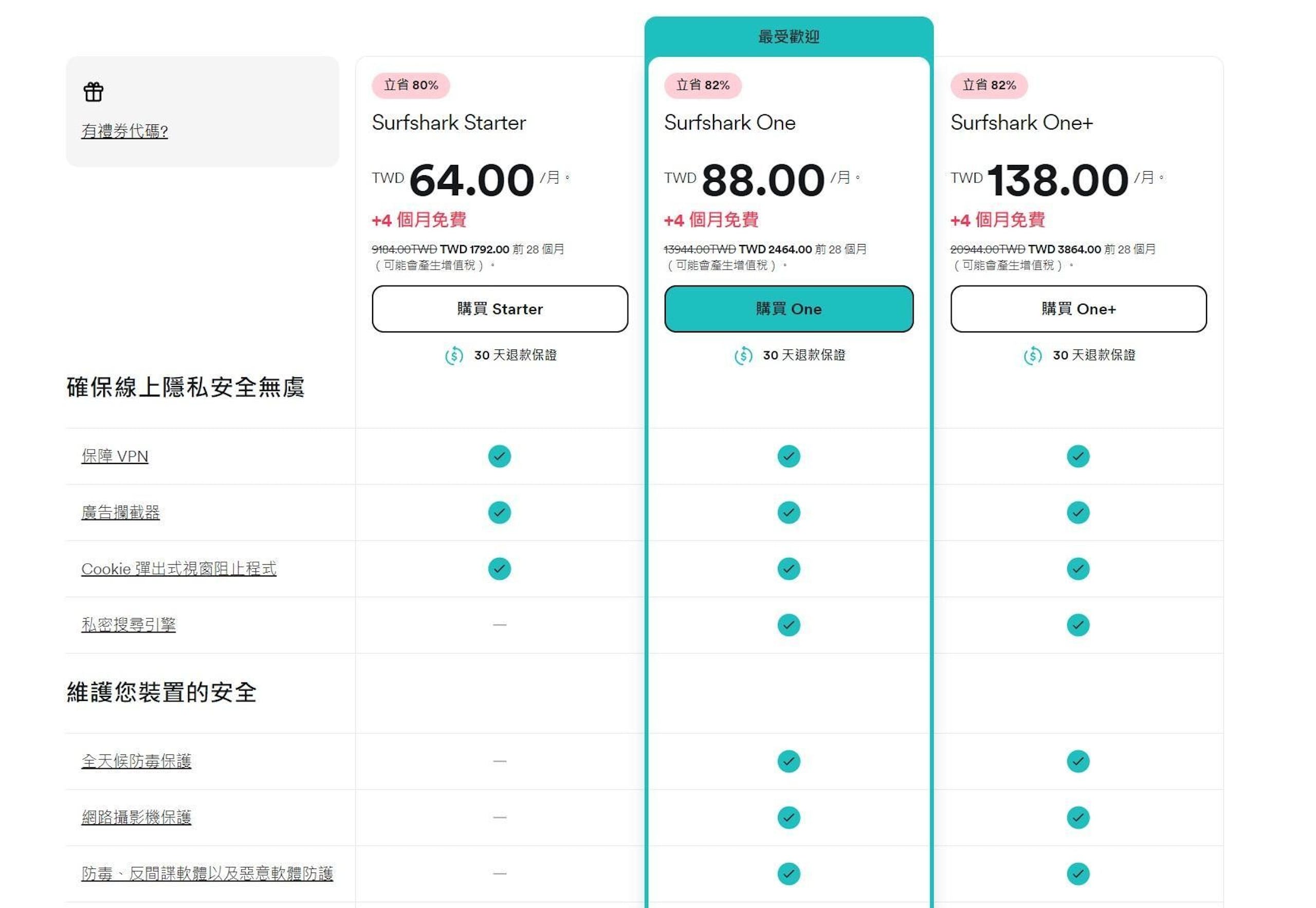Click 立省 82% badge on Surfshark One+

(989, 85)
